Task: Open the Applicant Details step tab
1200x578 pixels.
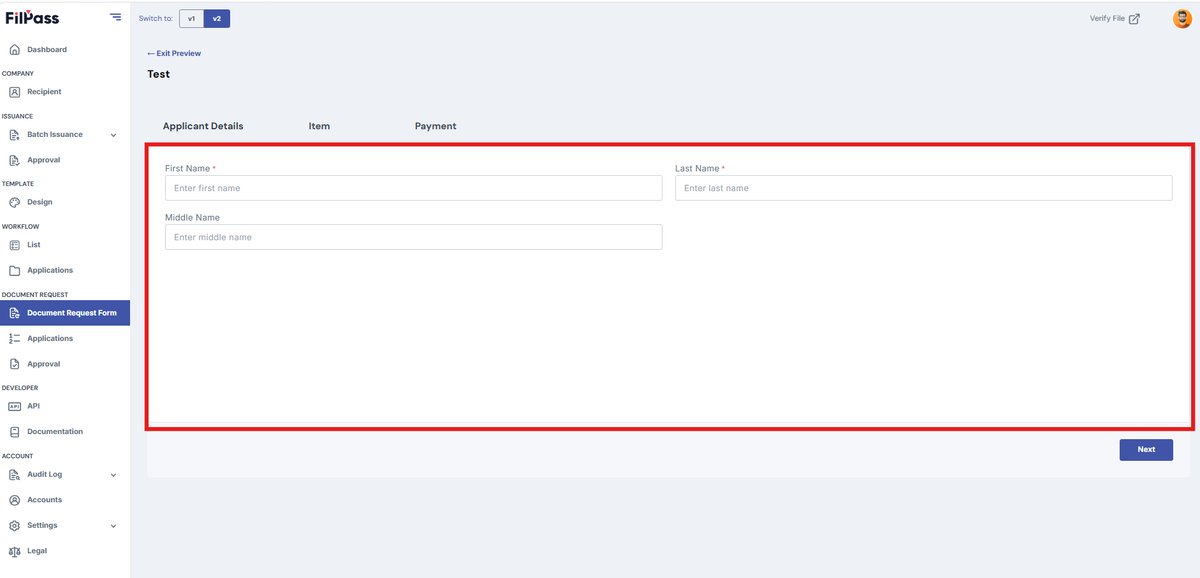Action: click(x=203, y=126)
